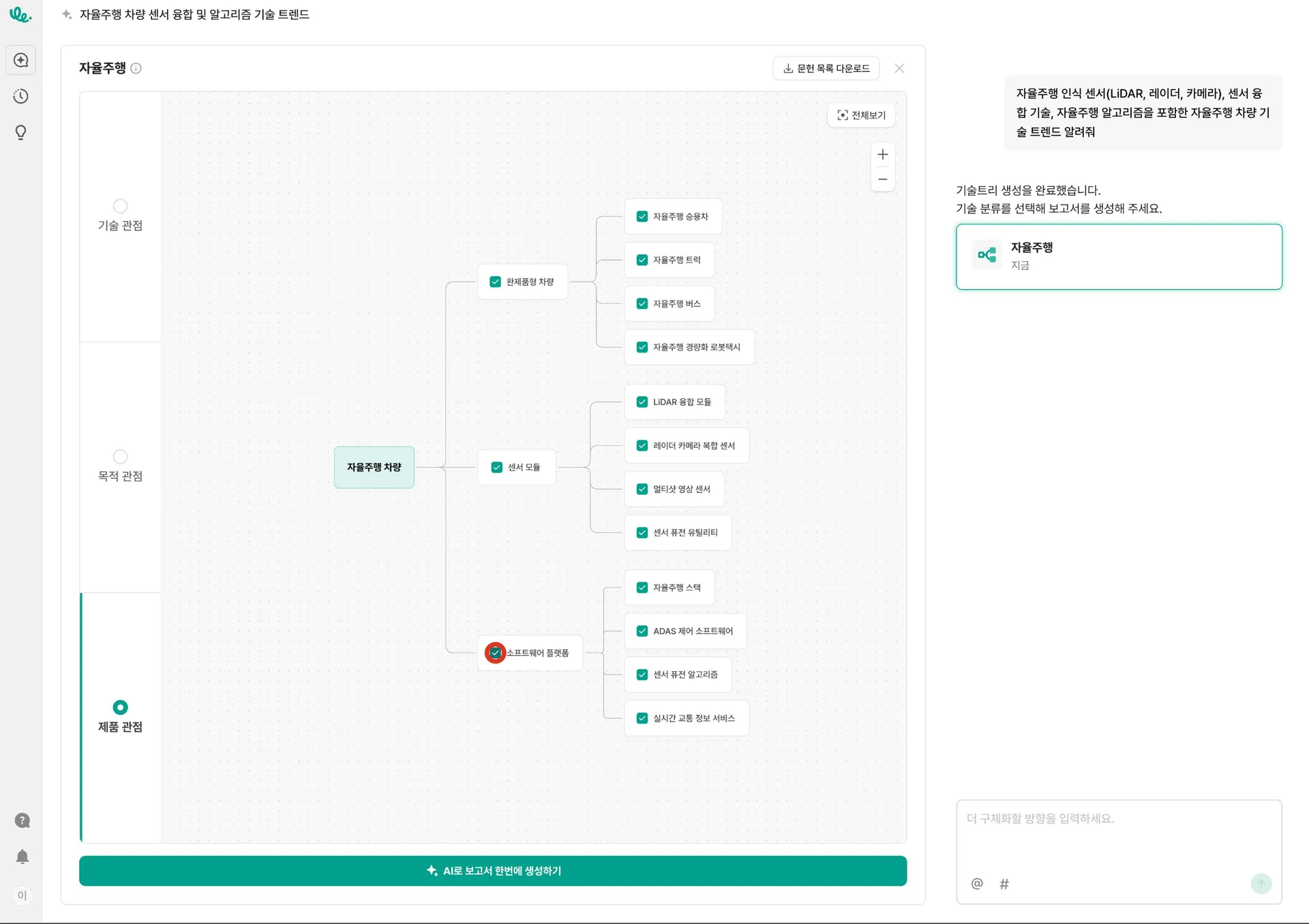Open the help question mark icon

coord(22,820)
